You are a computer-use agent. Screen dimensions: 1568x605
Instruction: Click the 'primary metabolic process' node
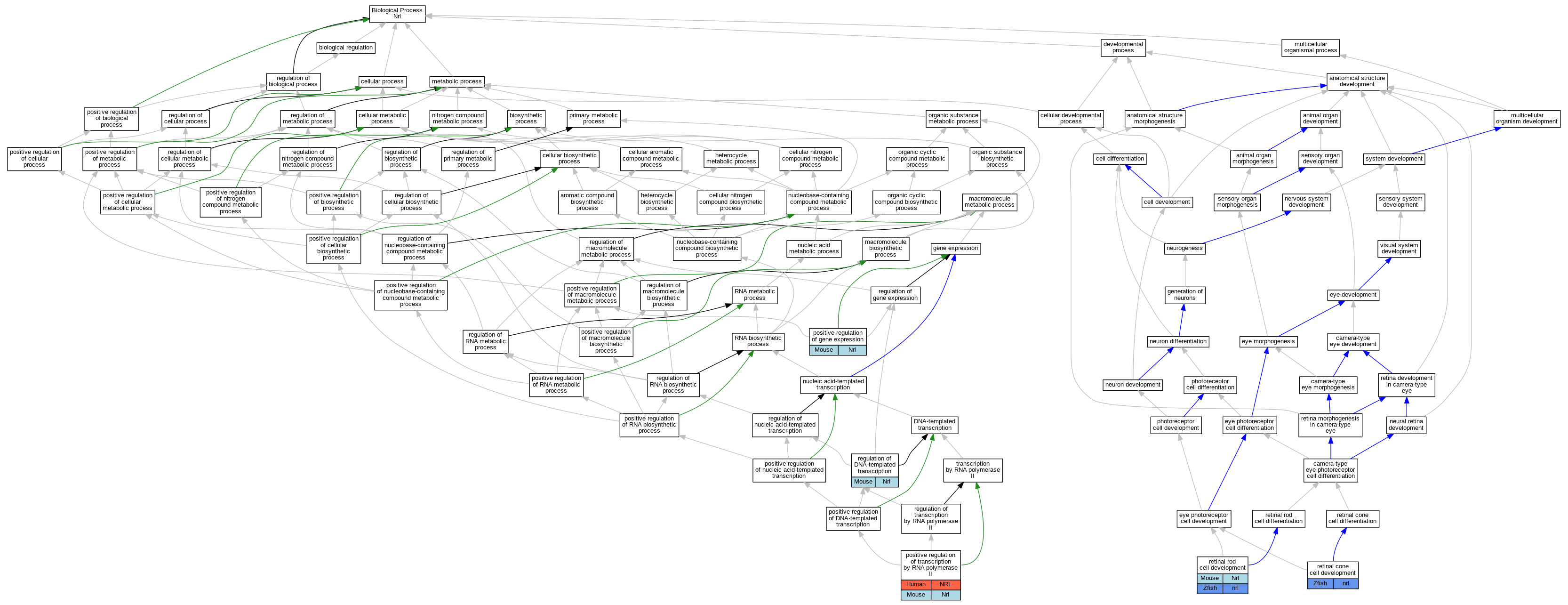point(593,119)
